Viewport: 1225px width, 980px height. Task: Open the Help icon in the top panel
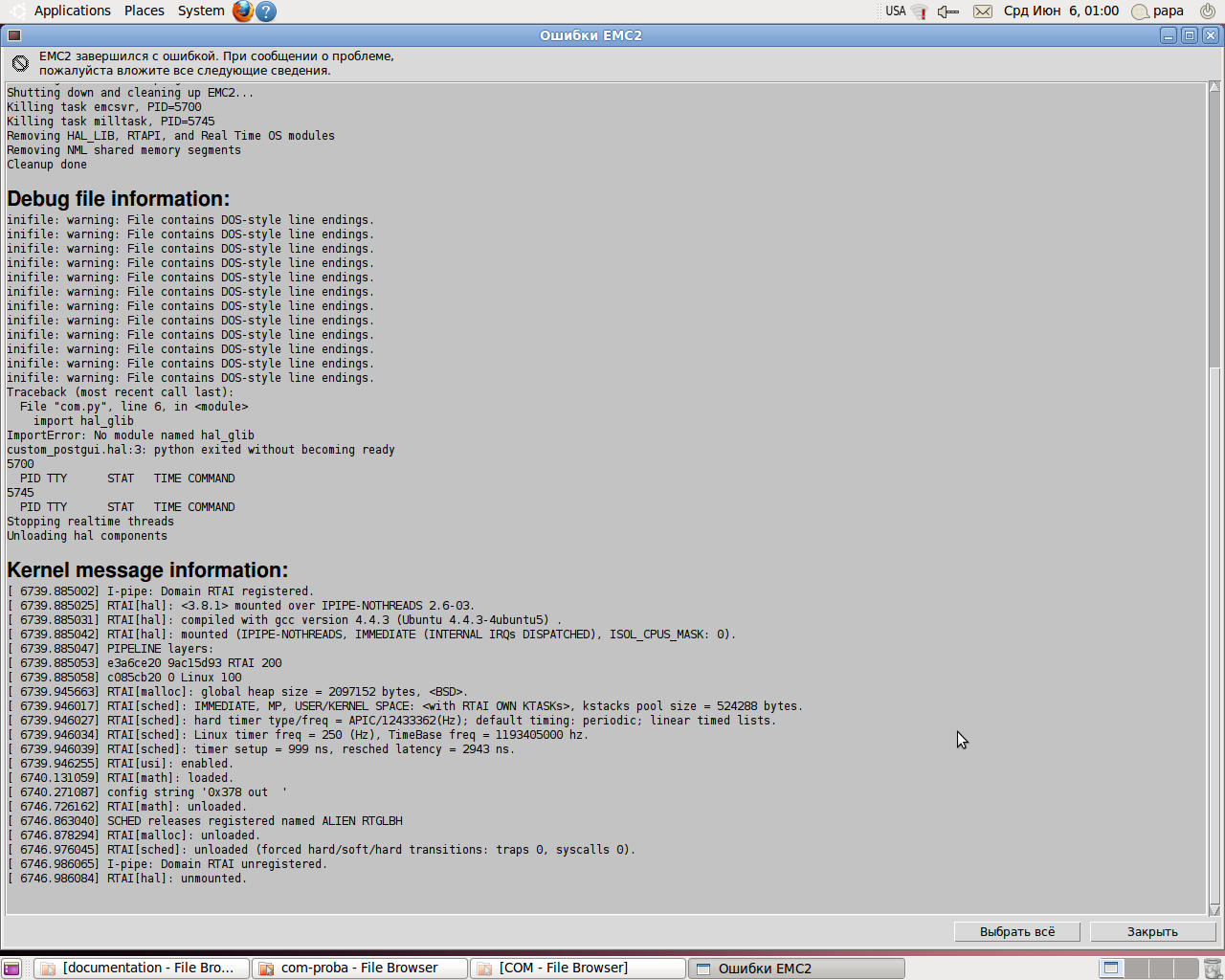coord(267,11)
